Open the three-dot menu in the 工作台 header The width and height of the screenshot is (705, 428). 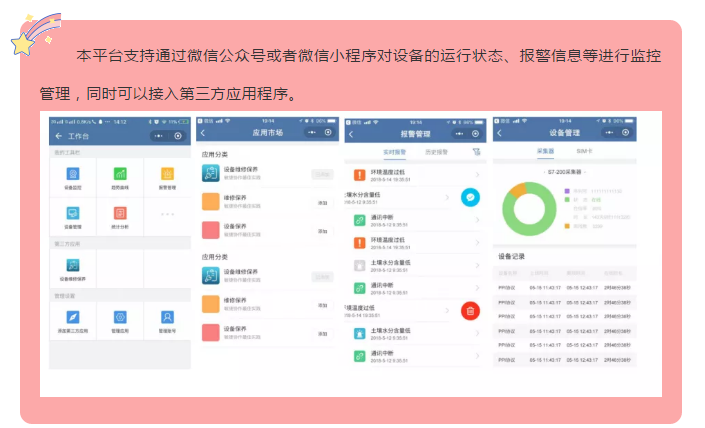point(158,136)
